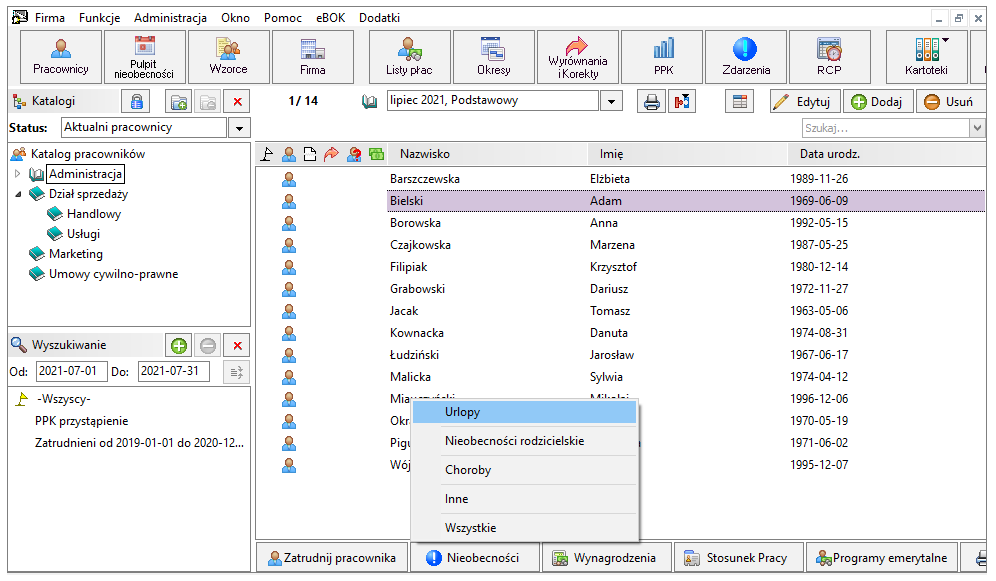Select the Marketing catalog in the tree

click(76, 254)
